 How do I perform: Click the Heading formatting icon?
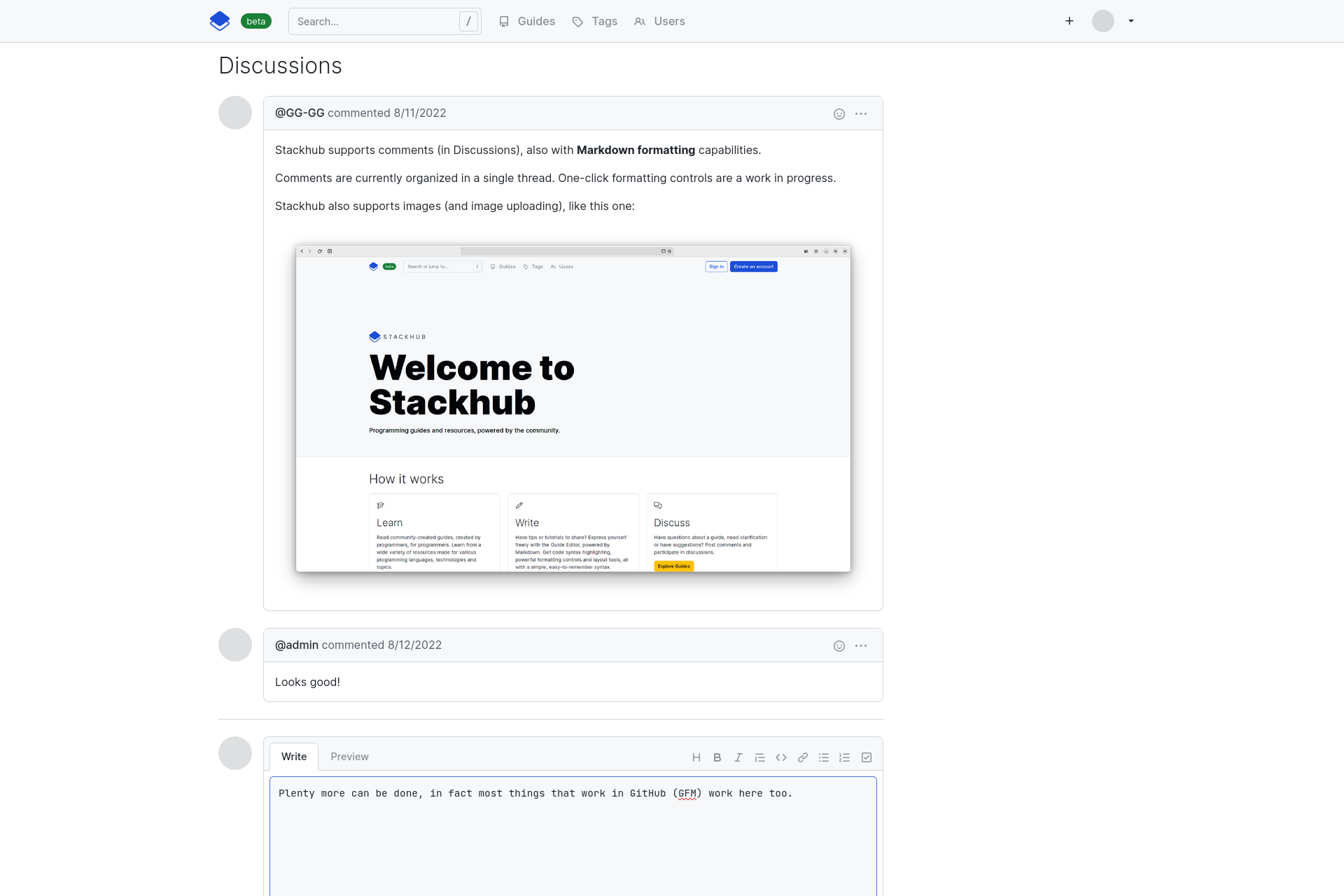coord(696,757)
